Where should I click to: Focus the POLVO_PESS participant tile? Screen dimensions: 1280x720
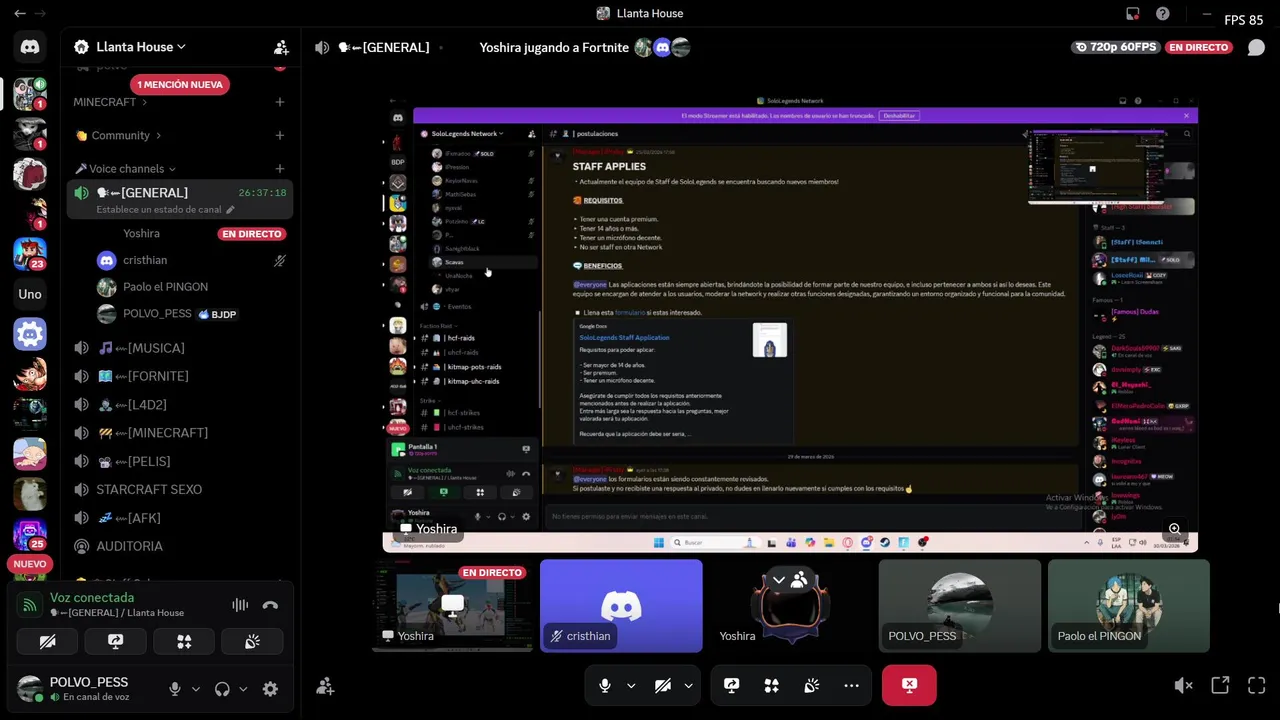pos(959,606)
